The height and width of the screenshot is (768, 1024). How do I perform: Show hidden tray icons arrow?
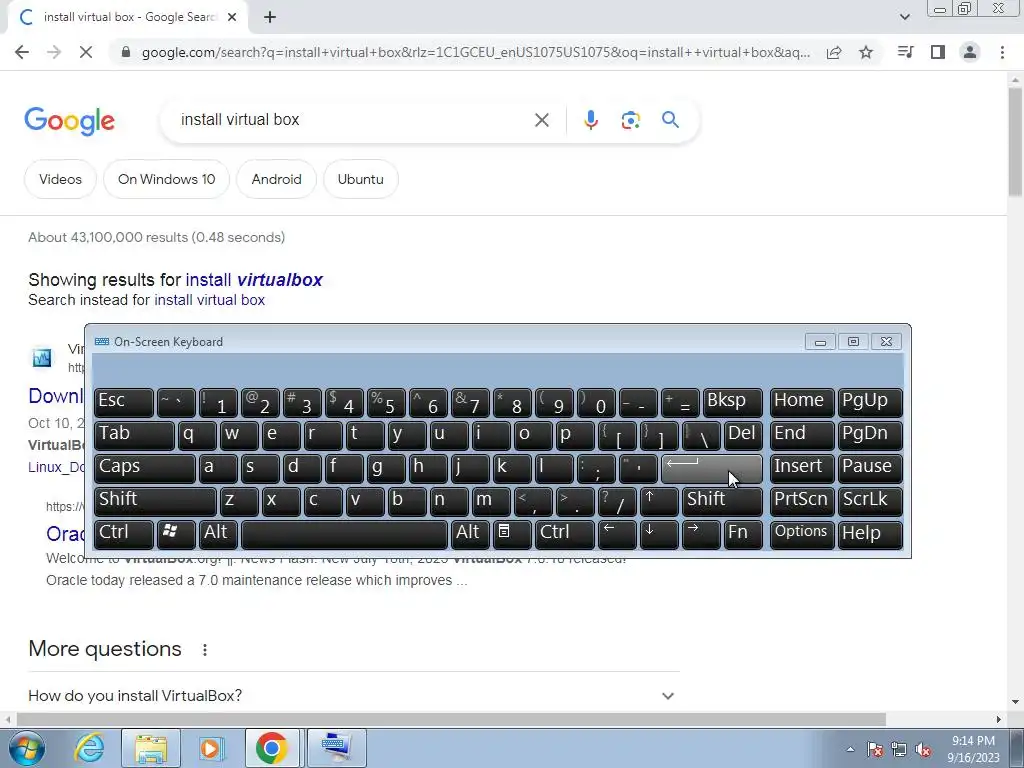tap(850, 749)
